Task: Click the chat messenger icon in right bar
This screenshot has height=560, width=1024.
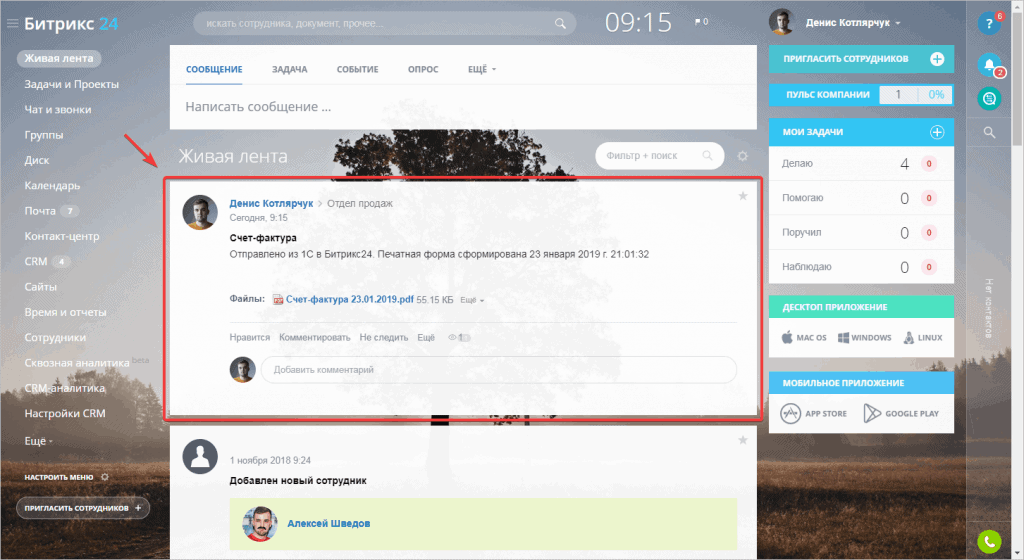Action: pos(989,99)
